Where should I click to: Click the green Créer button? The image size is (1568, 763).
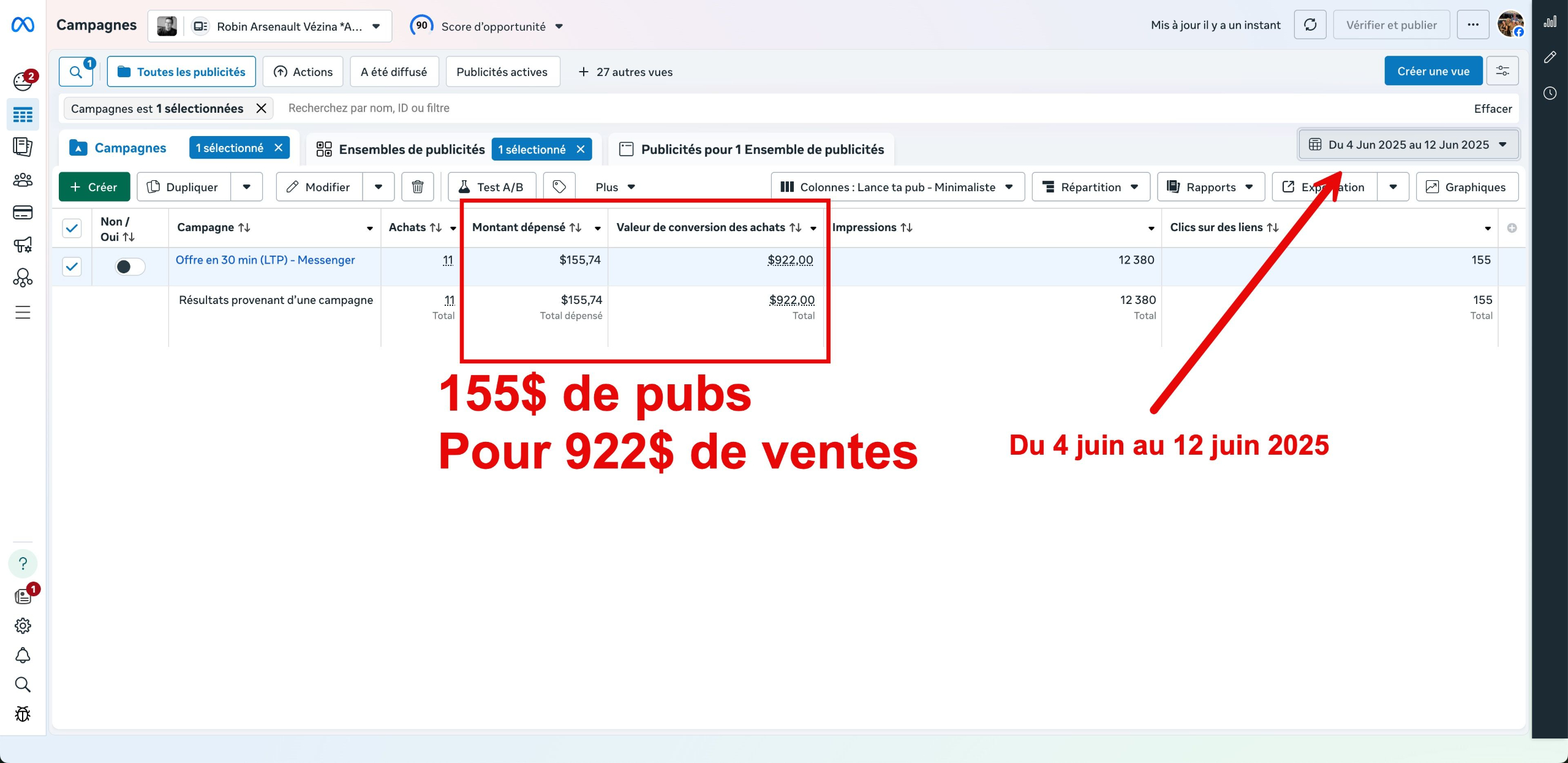pyautogui.click(x=94, y=187)
